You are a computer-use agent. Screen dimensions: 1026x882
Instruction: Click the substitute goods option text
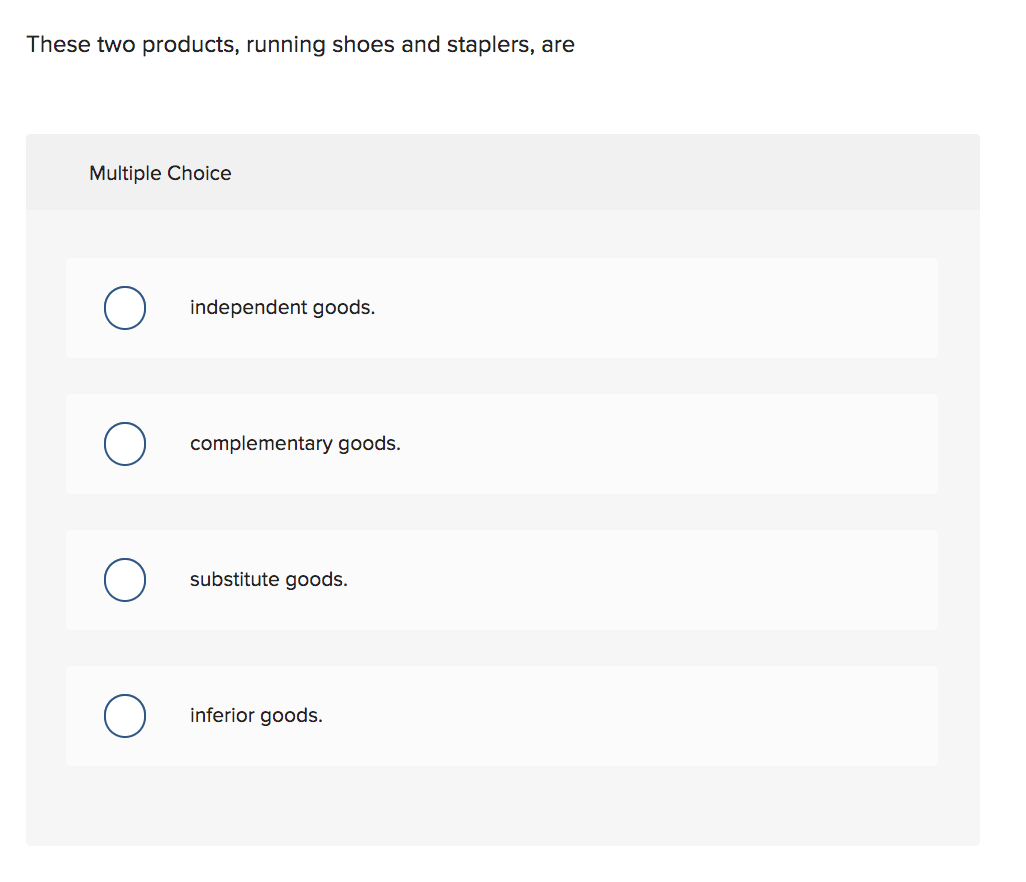point(268,580)
